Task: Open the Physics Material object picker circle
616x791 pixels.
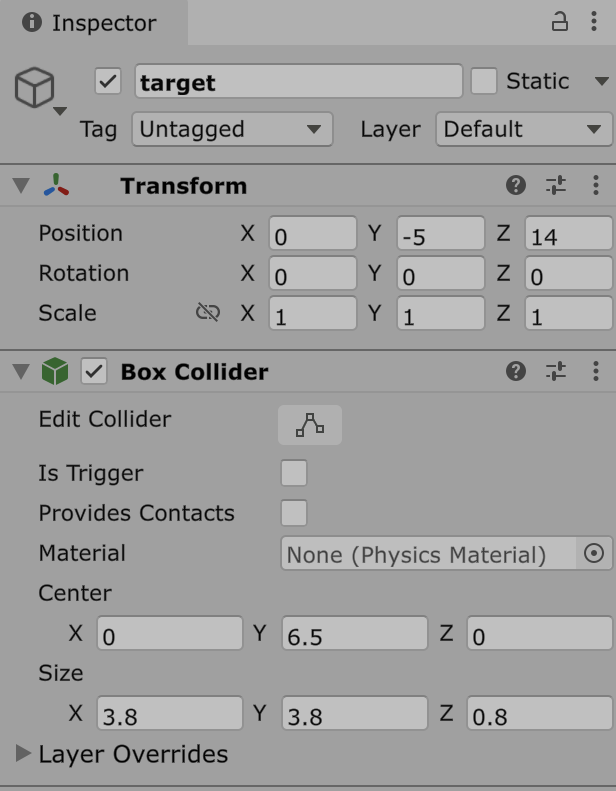Action: (x=594, y=553)
